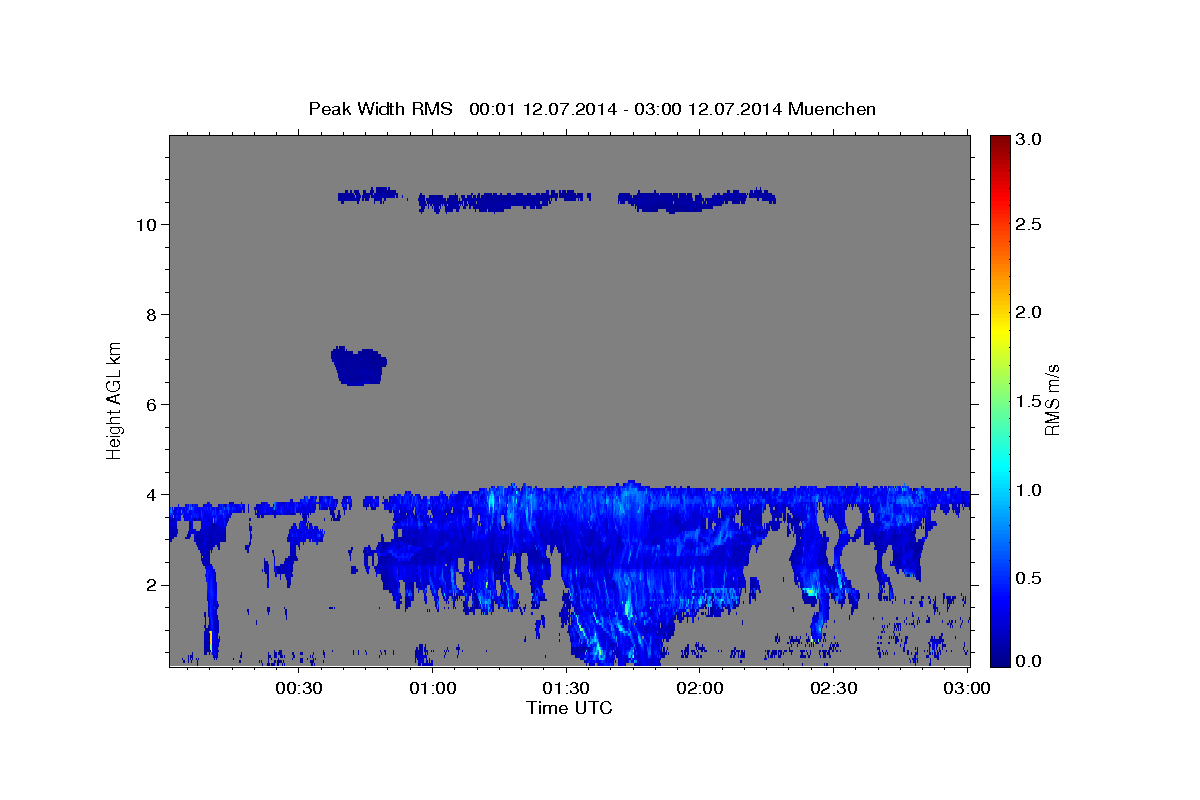Click the colorbar value 1.5
1200x800 pixels.
pos(1030,401)
